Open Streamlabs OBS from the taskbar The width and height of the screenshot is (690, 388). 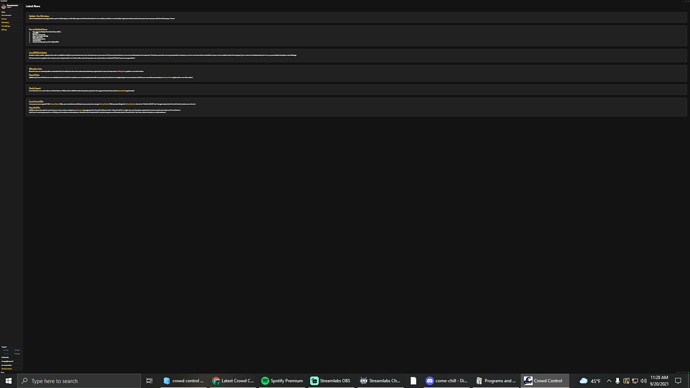(330, 381)
